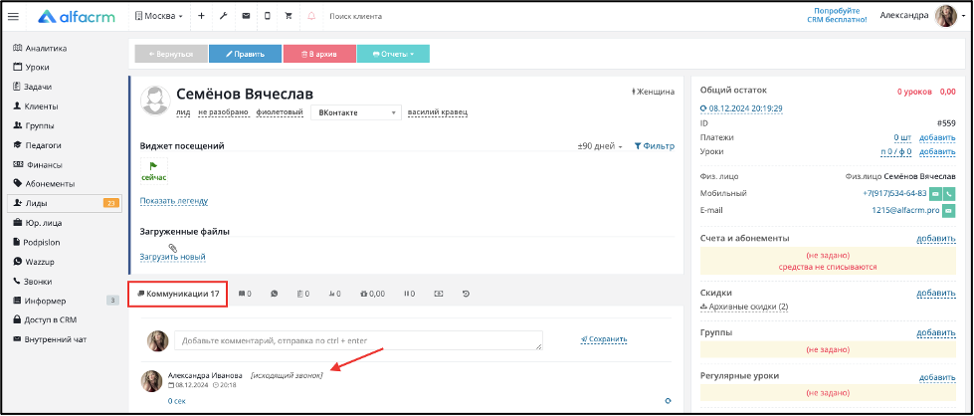
Task: Click добавить next to Группы
Action: coord(935,333)
